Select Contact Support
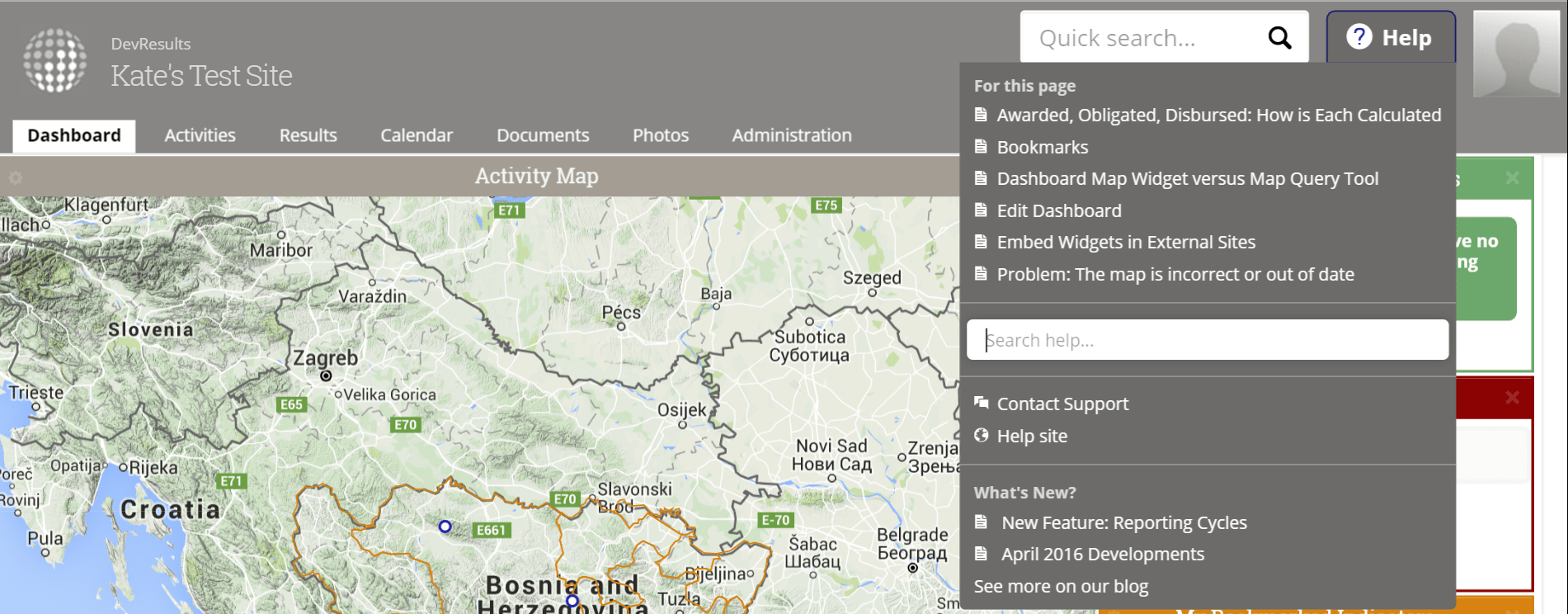Image resolution: width=1568 pixels, height=614 pixels. [1062, 404]
